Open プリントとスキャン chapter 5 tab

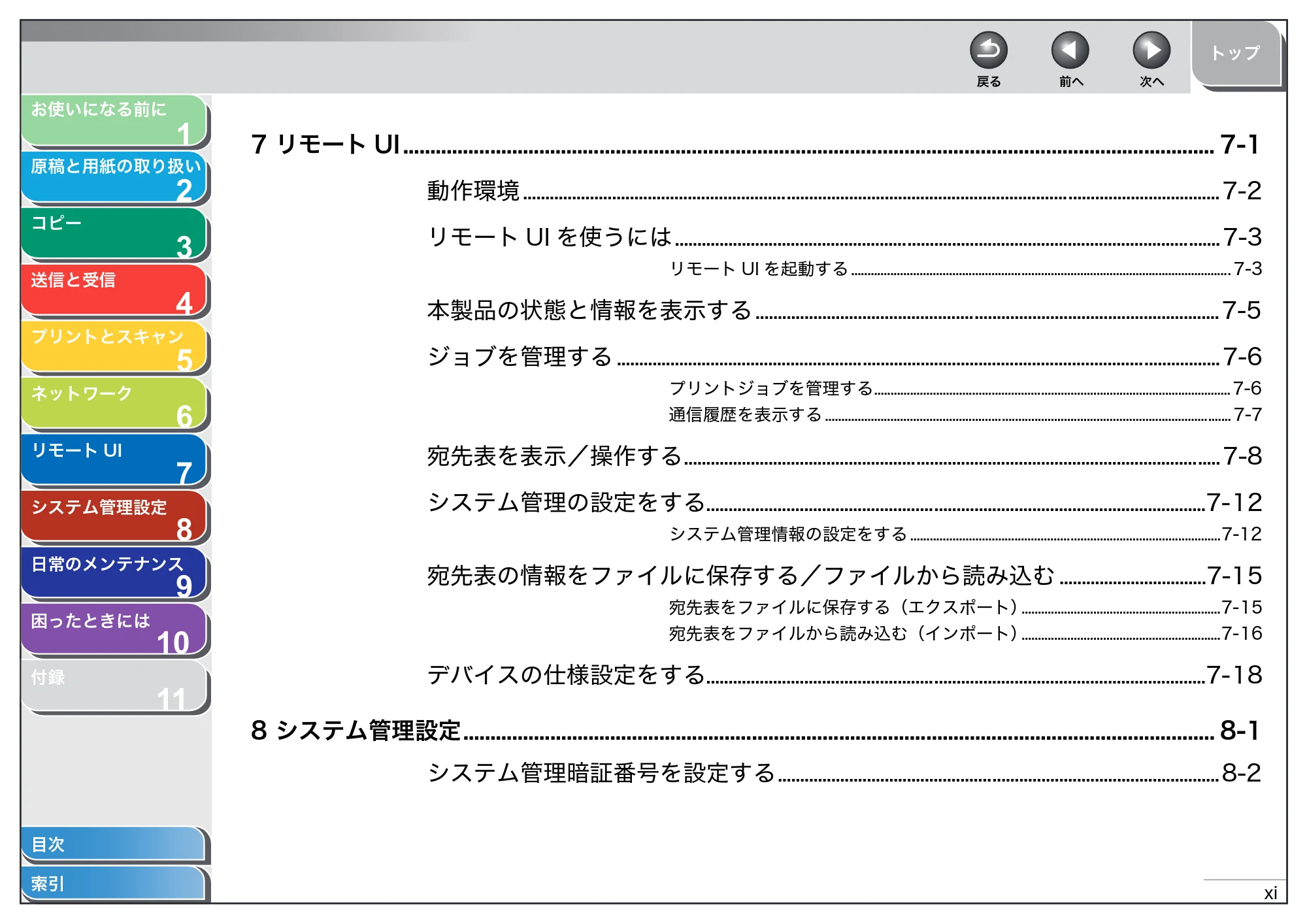coord(114,347)
